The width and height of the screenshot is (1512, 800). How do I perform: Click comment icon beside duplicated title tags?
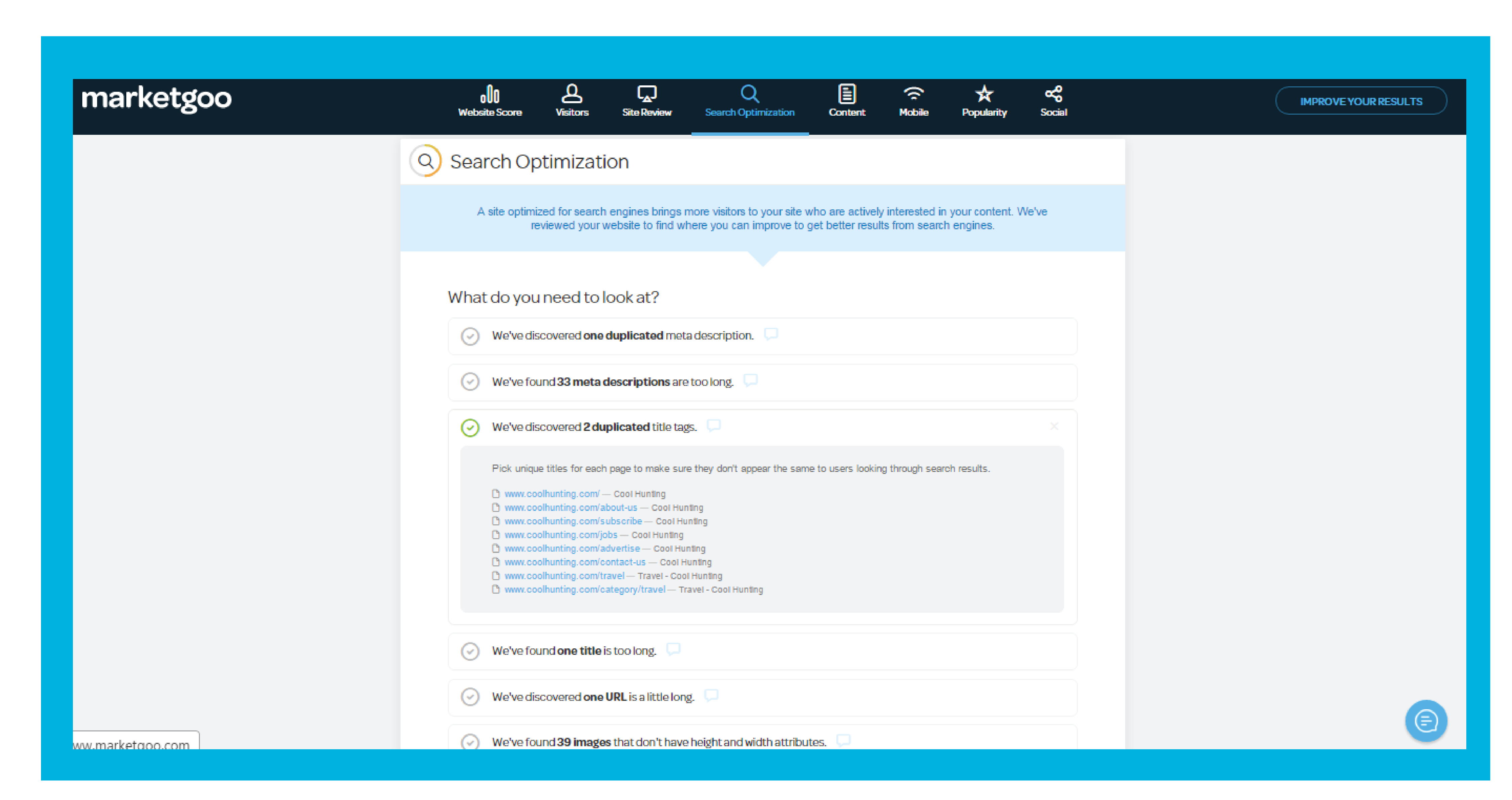(713, 426)
